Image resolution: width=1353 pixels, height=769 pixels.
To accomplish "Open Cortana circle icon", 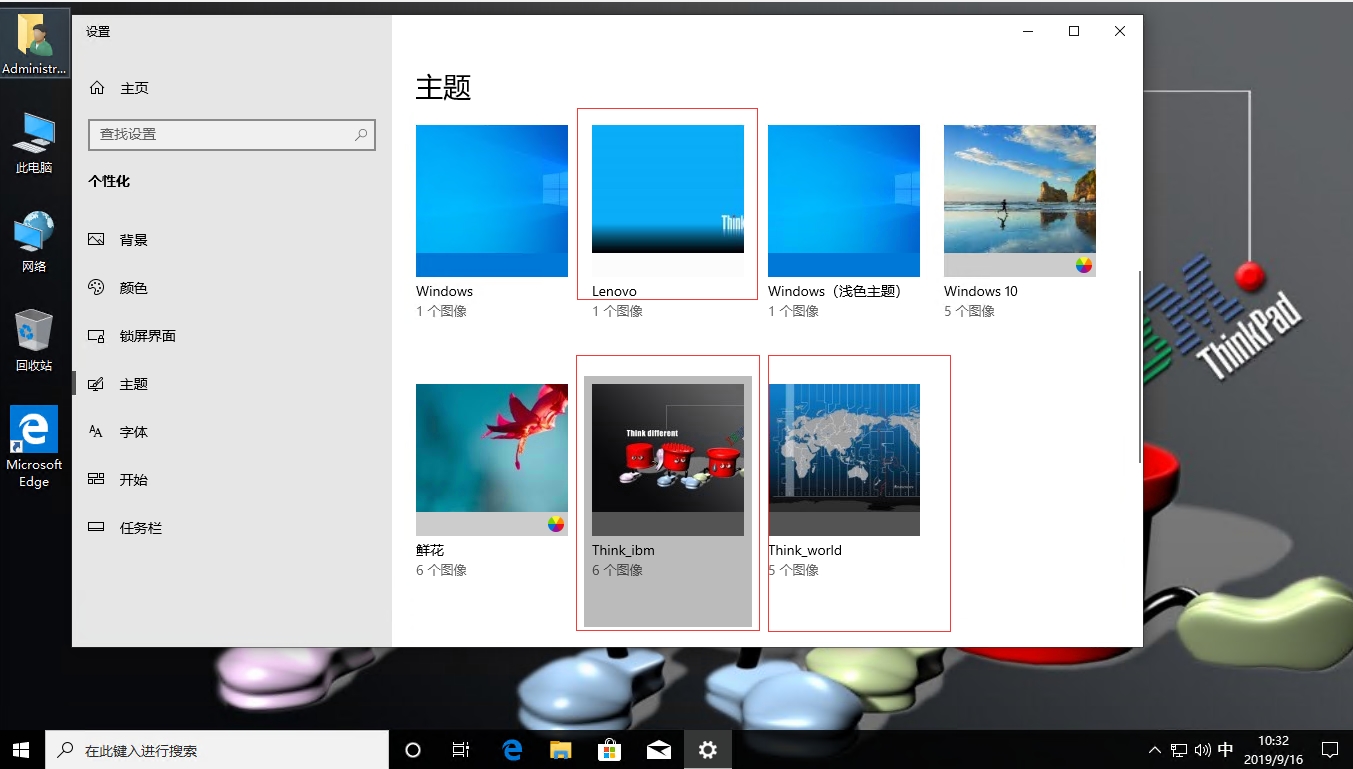I will (412, 750).
